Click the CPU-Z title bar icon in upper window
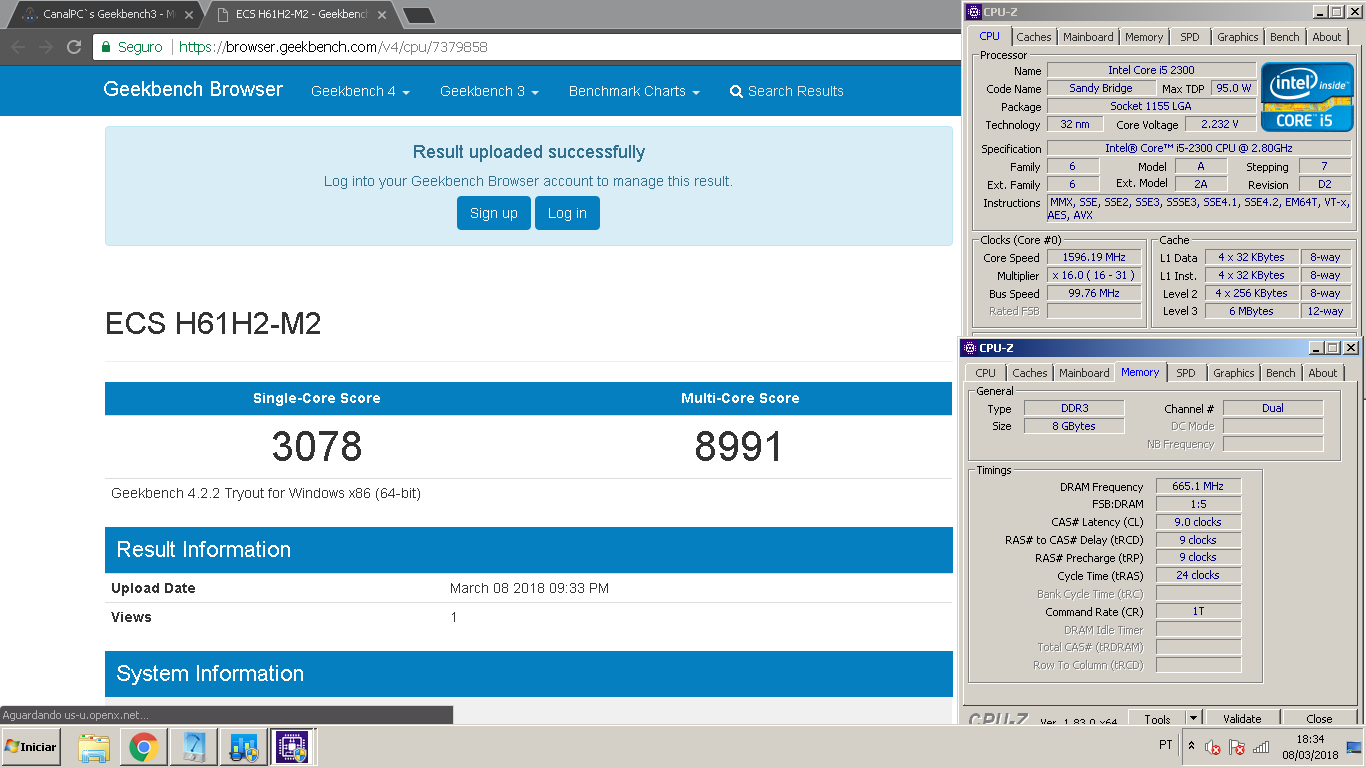 click(x=974, y=12)
